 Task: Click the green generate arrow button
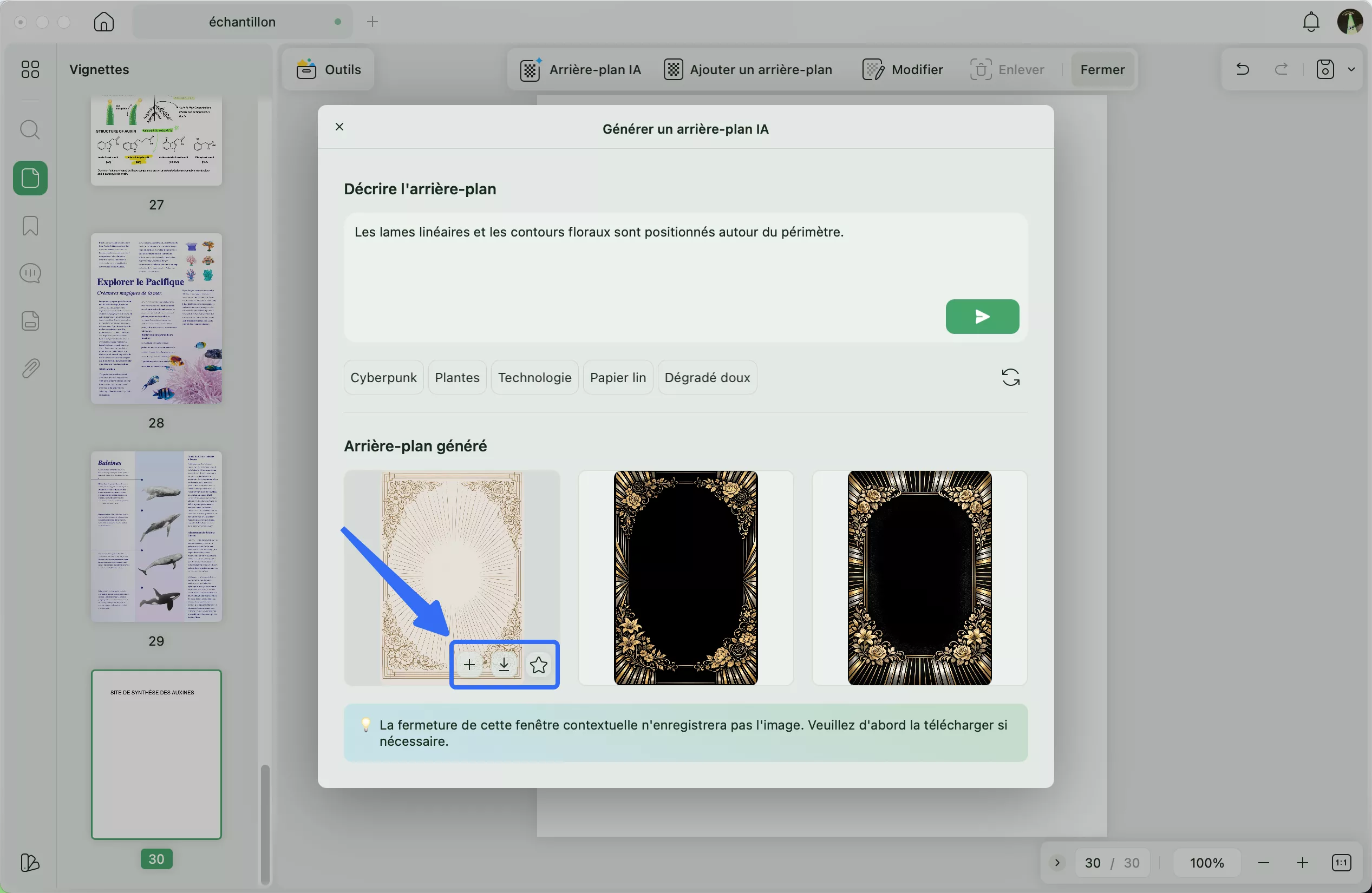click(x=982, y=316)
